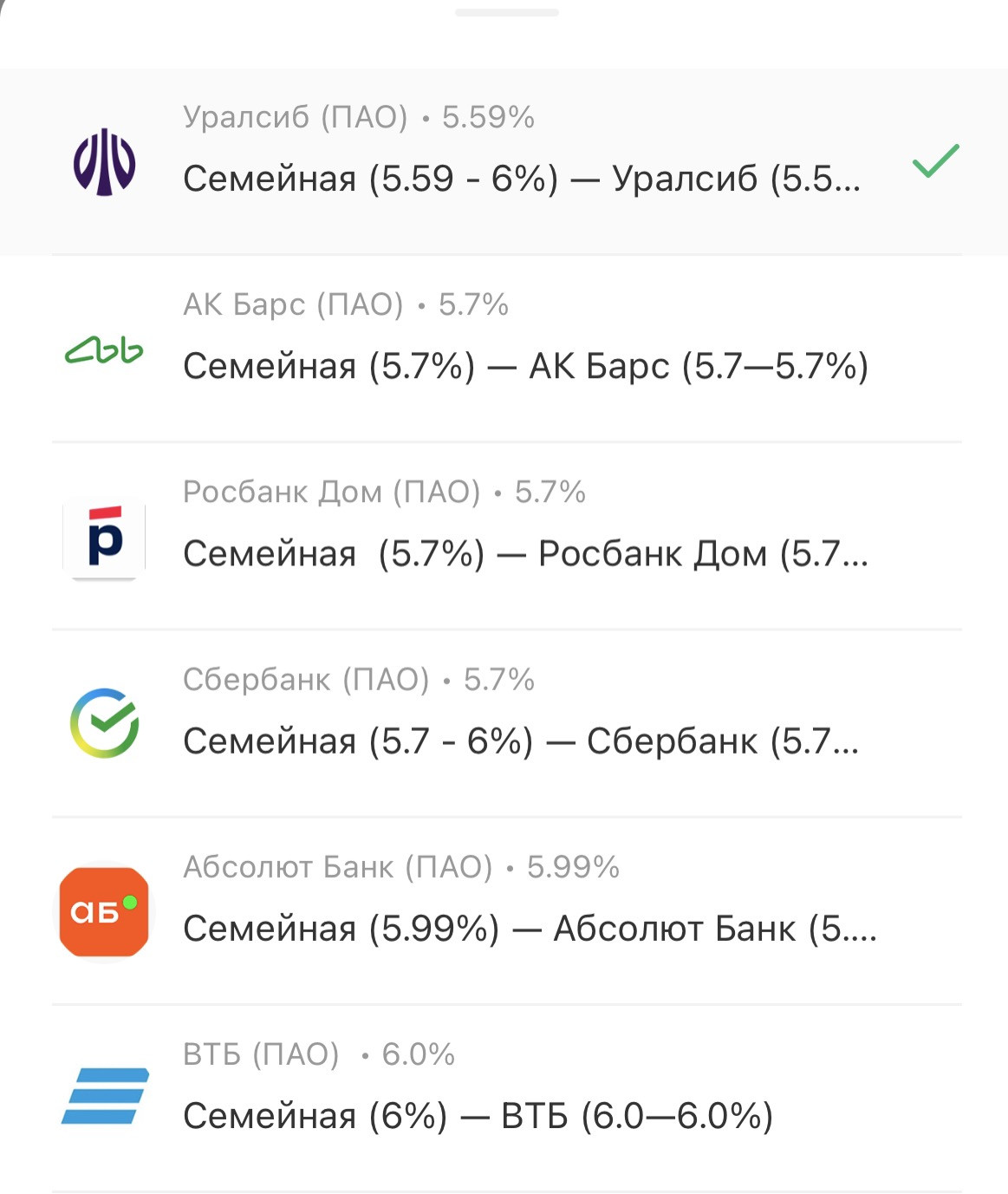Click the green selected checkmark for Уралсиб
The image size is (1008, 1194).
click(x=935, y=161)
